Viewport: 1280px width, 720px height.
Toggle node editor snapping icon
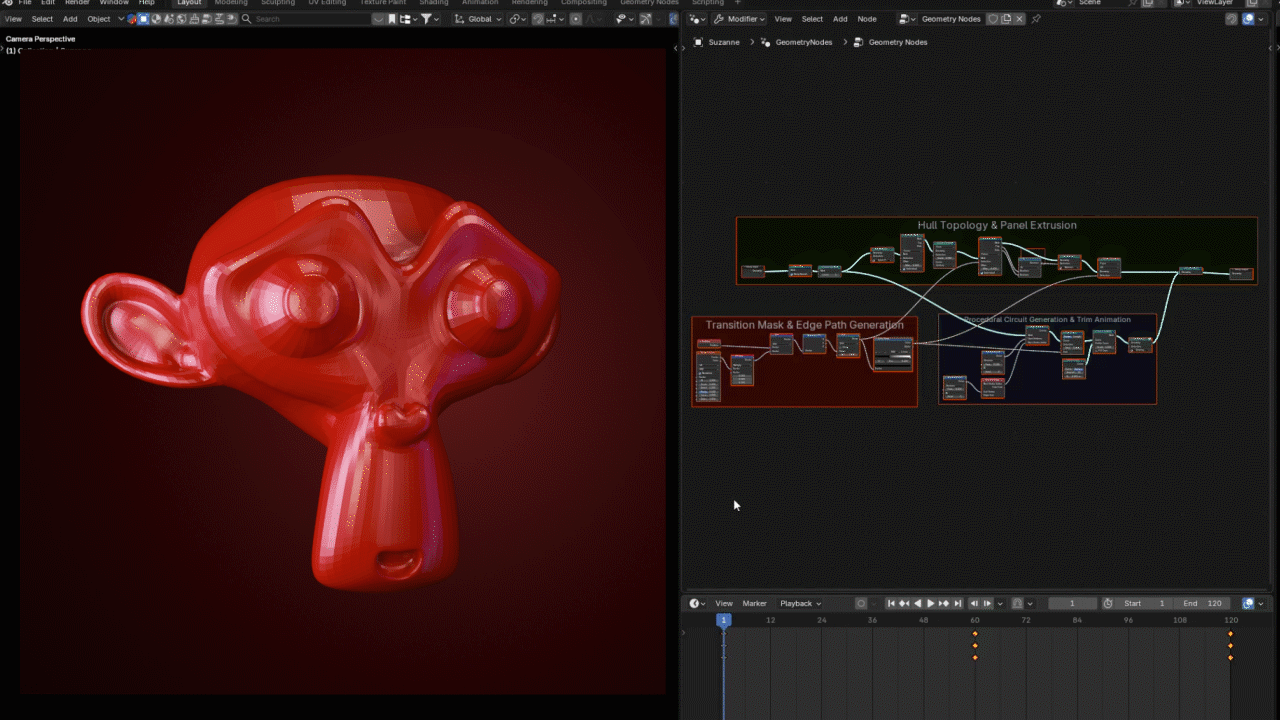(x=1231, y=19)
